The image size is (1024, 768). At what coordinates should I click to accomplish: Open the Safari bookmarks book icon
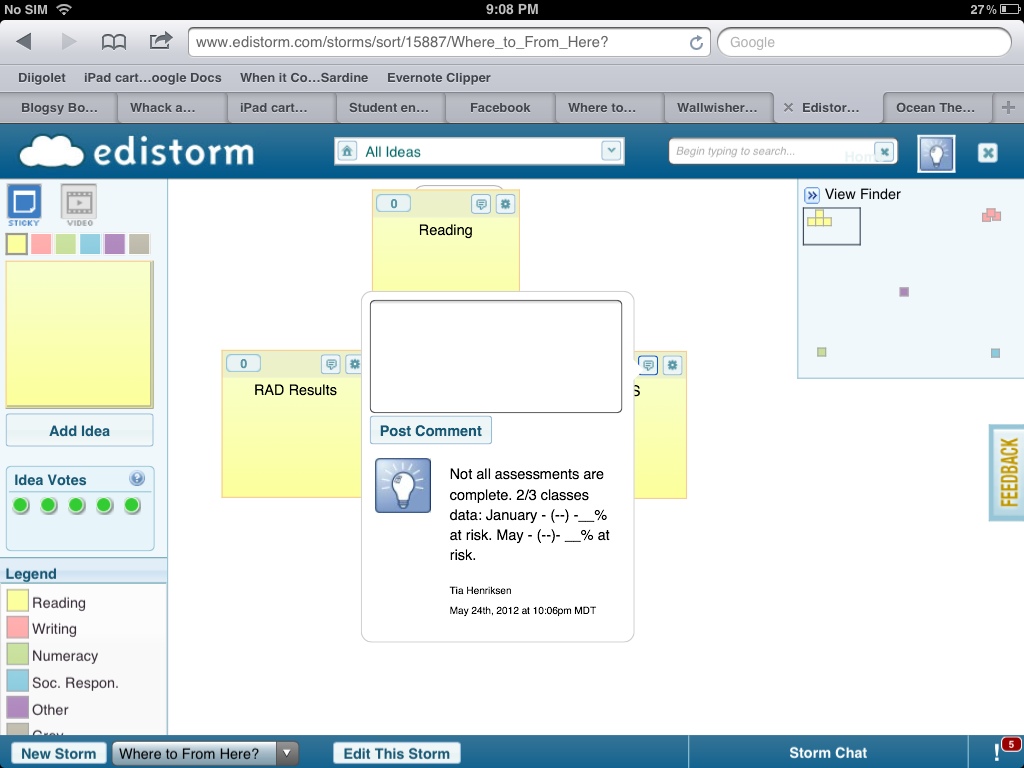pos(114,42)
